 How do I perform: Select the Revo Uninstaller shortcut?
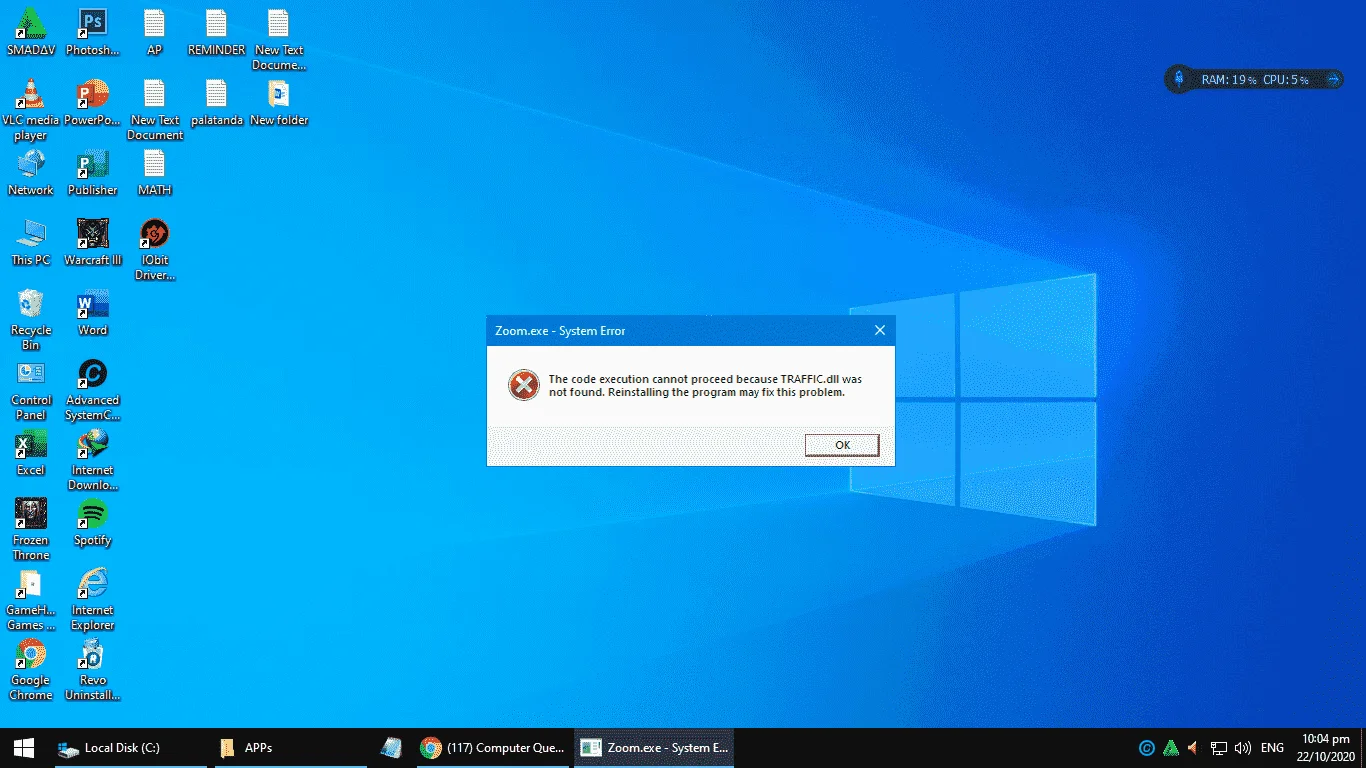coord(92,669)
